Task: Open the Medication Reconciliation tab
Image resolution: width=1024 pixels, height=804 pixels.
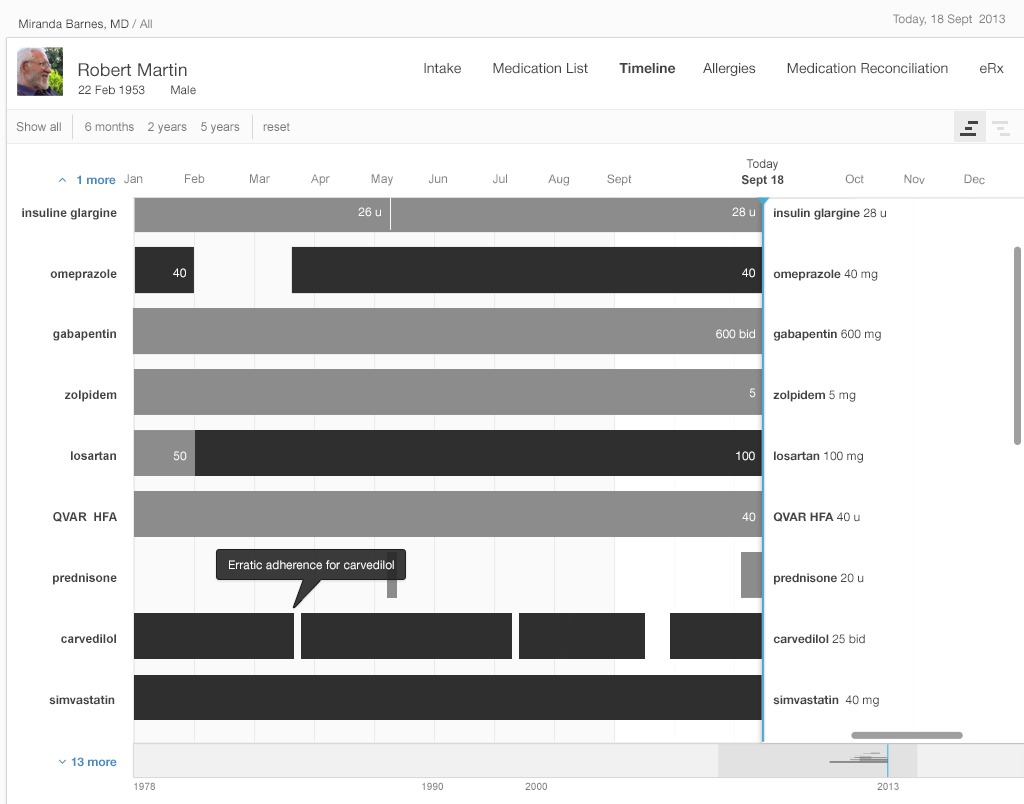Action: tap(867, 69)
